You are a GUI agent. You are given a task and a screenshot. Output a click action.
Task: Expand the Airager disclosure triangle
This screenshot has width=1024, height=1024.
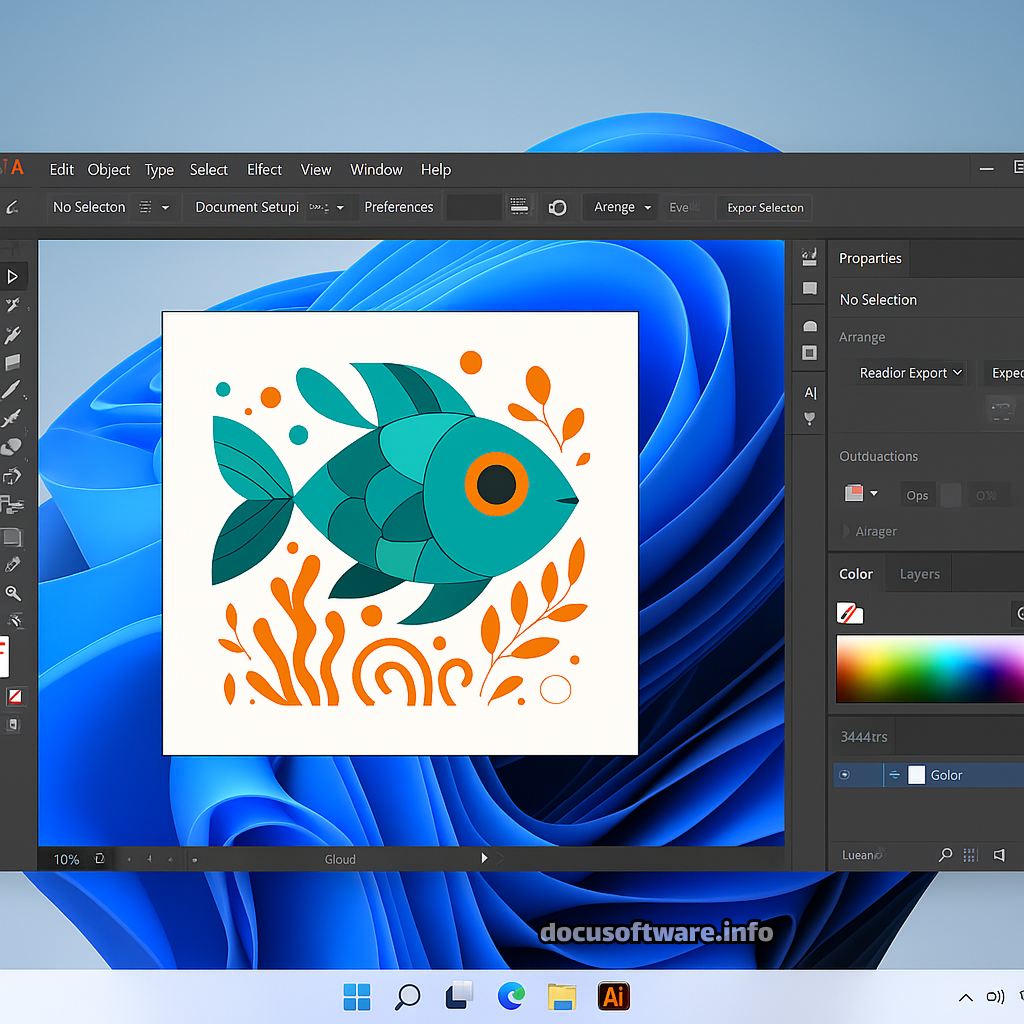coord(846,531)
